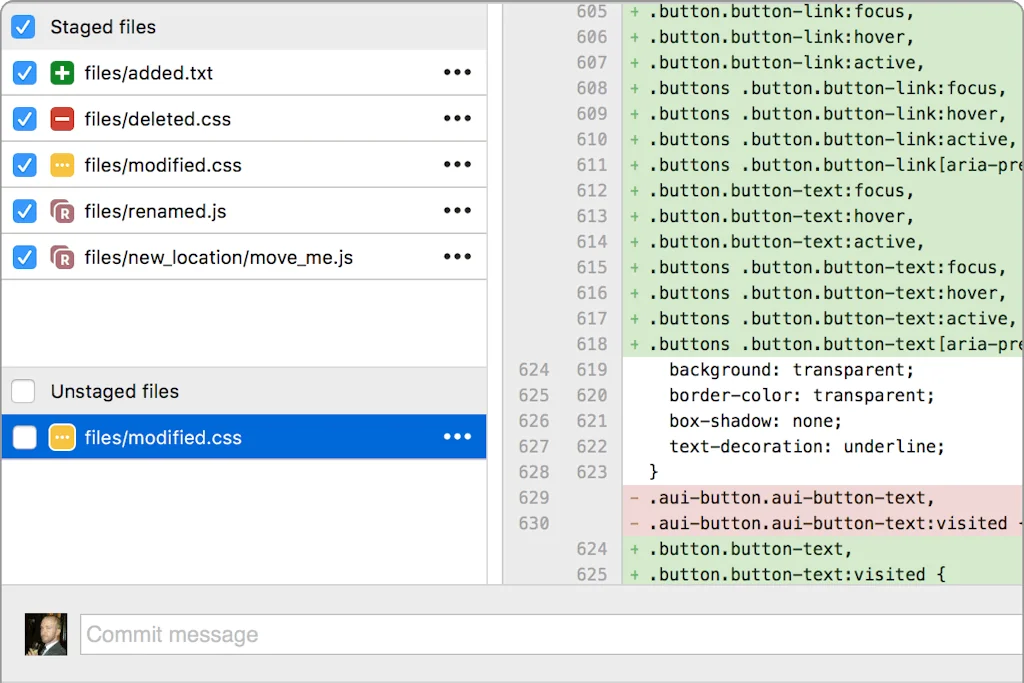Open the ellipsis menu on unstaged modified.css
The width and height of the screenshot is (1024, 683).
point(457,437)
